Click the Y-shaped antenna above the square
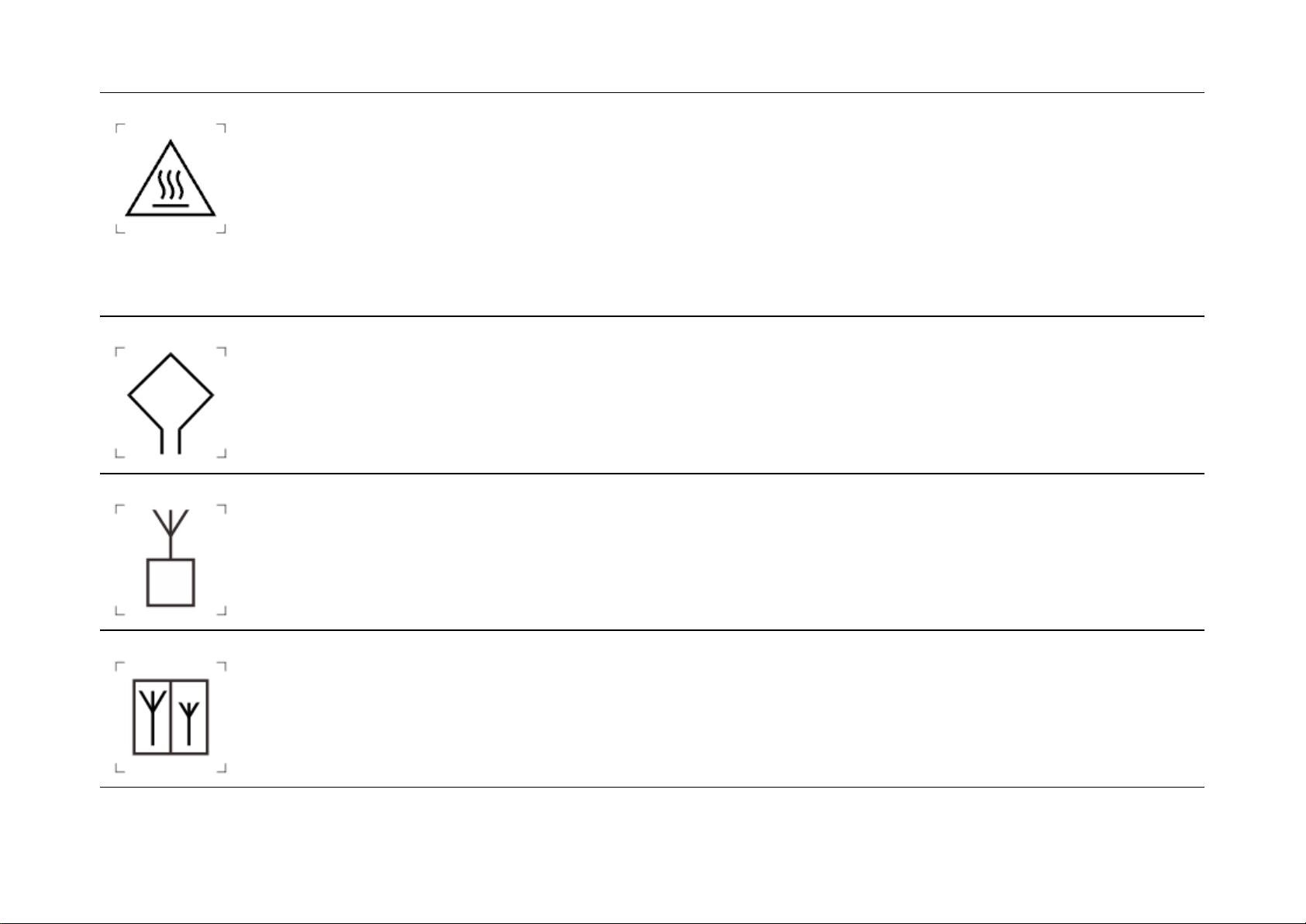1306x924 pixels. click(x=171, y=524)
